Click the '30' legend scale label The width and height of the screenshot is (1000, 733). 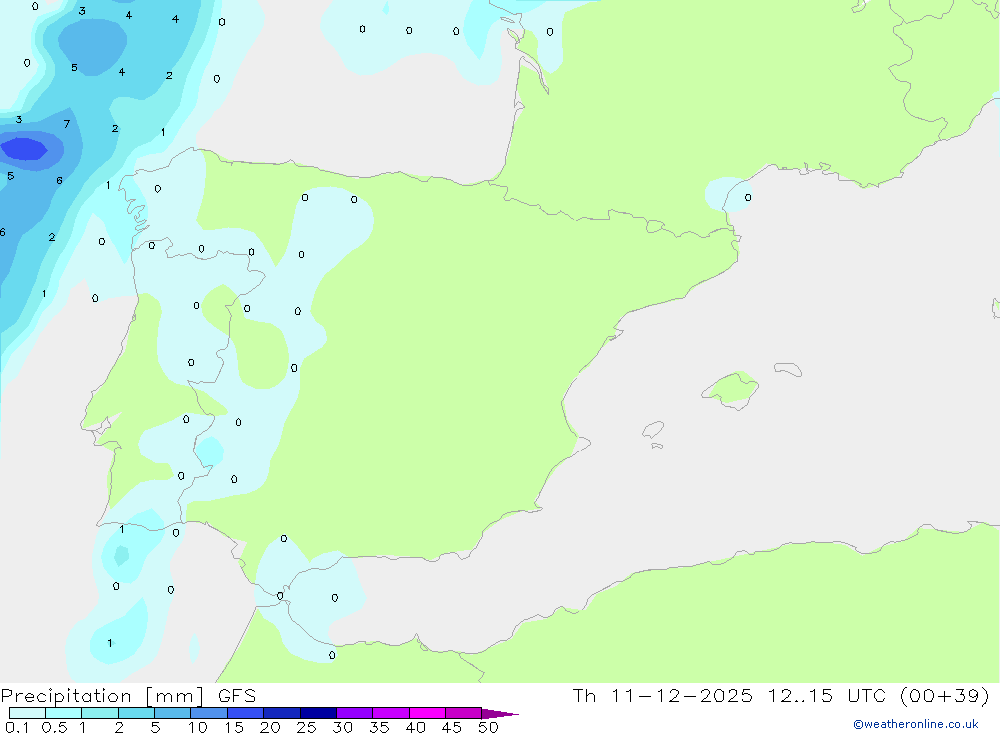pyautogui.click(x=343, y=727)
